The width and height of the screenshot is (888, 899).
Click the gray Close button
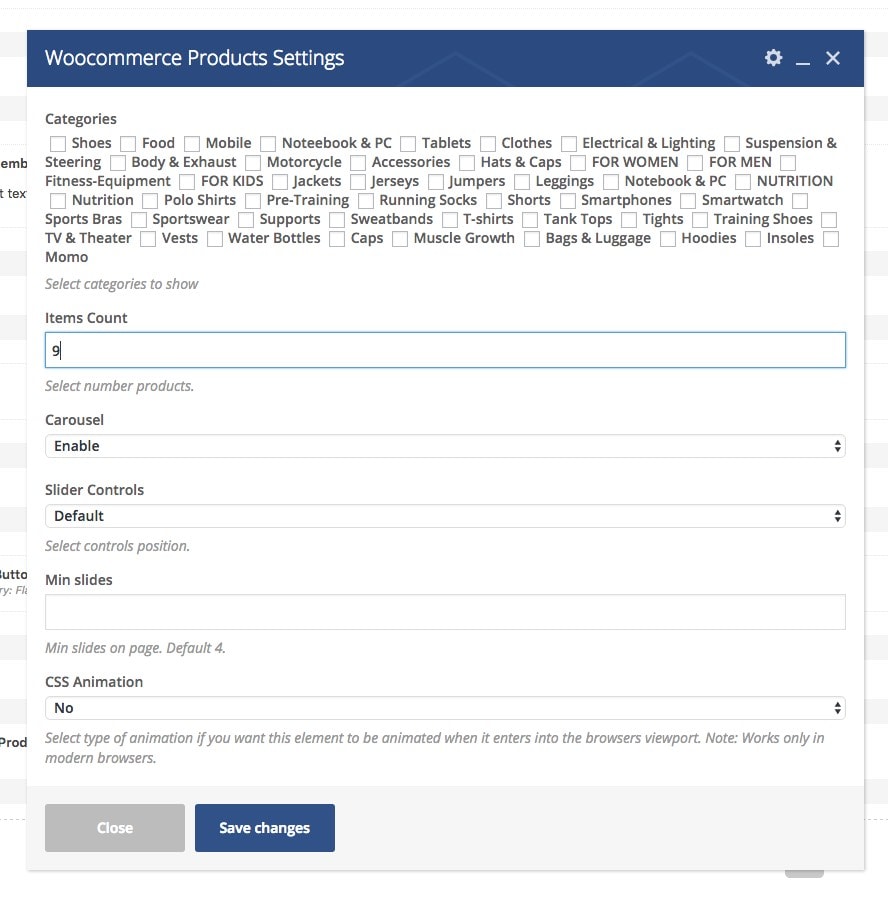click(x=115, y=828)
